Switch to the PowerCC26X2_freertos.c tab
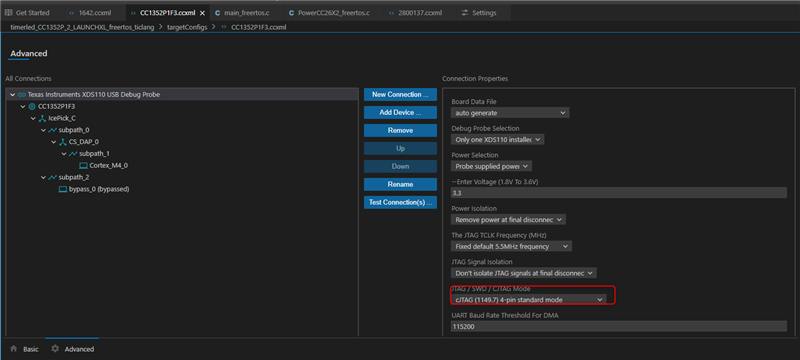This screenshot has width=800, height=360. tap(330, 13)
